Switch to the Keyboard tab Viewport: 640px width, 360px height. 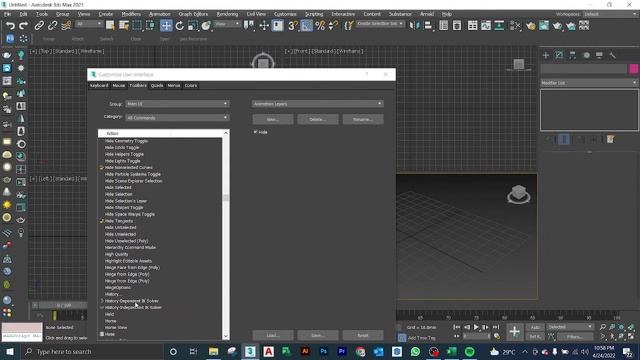(99, 86)
